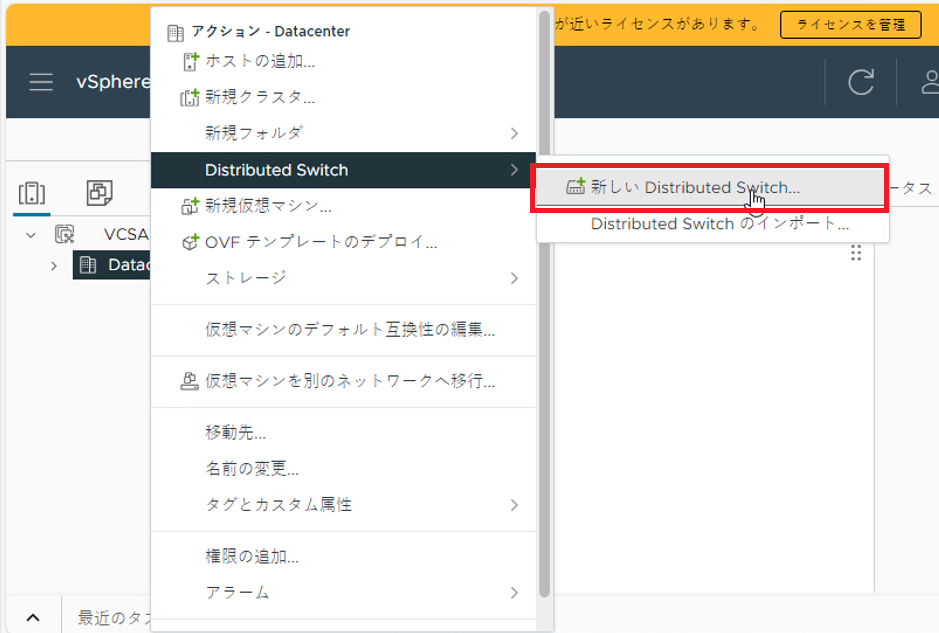This screenshot has width=939, height=633.
Task: Select 新規フォルダ menu entry
Action: coord(343,133)
